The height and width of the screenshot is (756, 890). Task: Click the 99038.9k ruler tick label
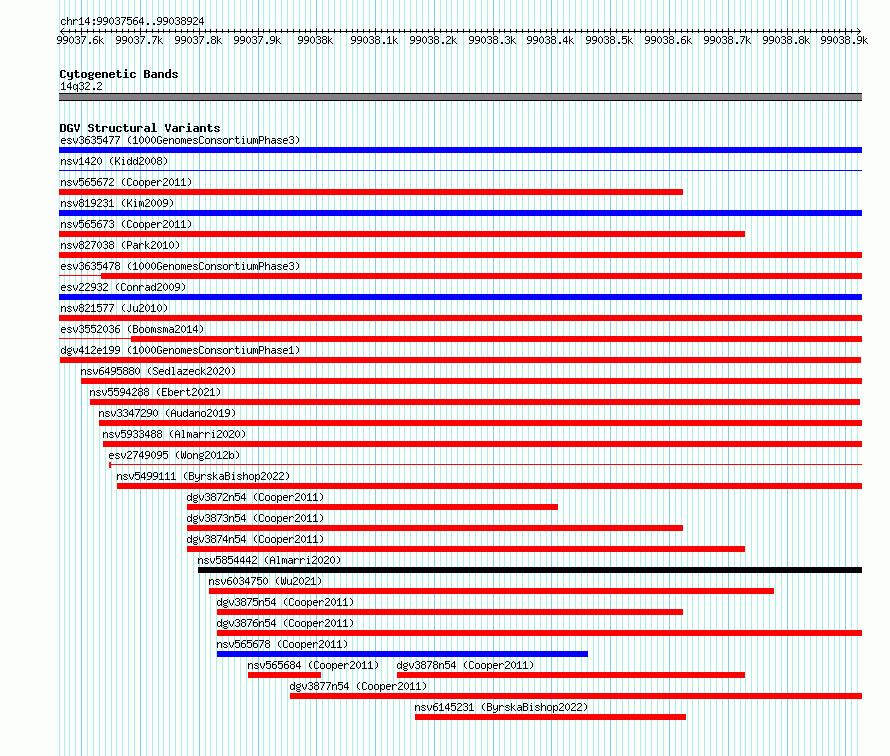[844, 40]
